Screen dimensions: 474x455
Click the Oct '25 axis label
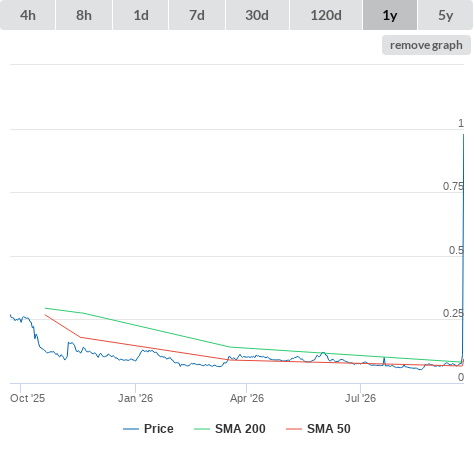pos(27,398)
